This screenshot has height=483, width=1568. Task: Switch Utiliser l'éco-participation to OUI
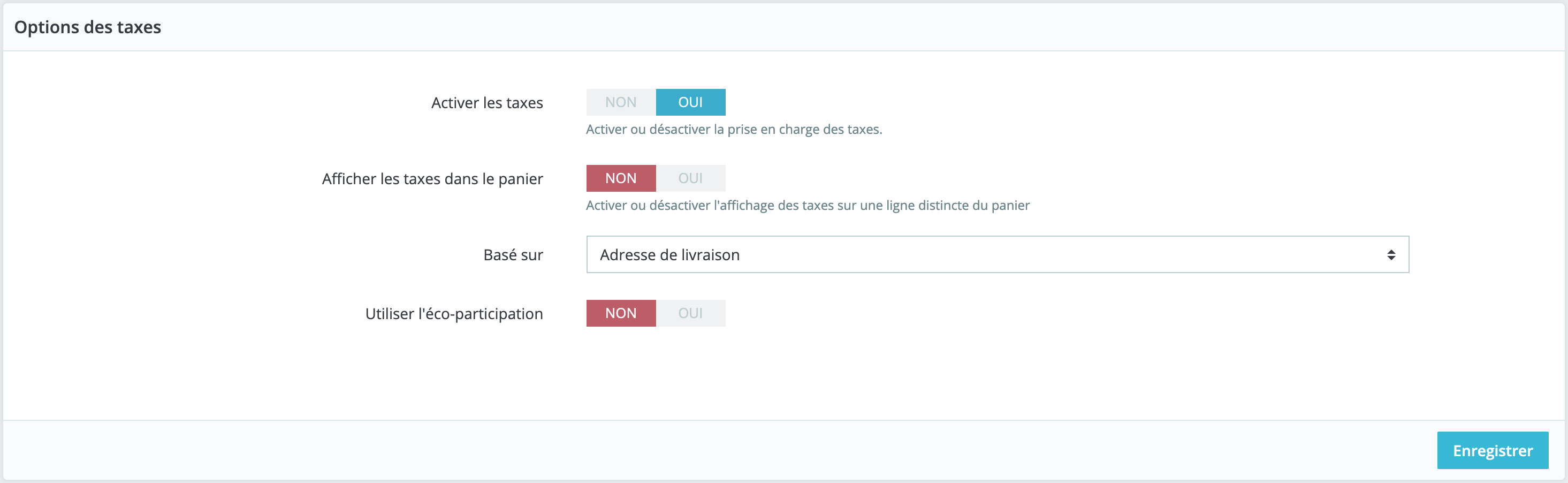(690, 313)
